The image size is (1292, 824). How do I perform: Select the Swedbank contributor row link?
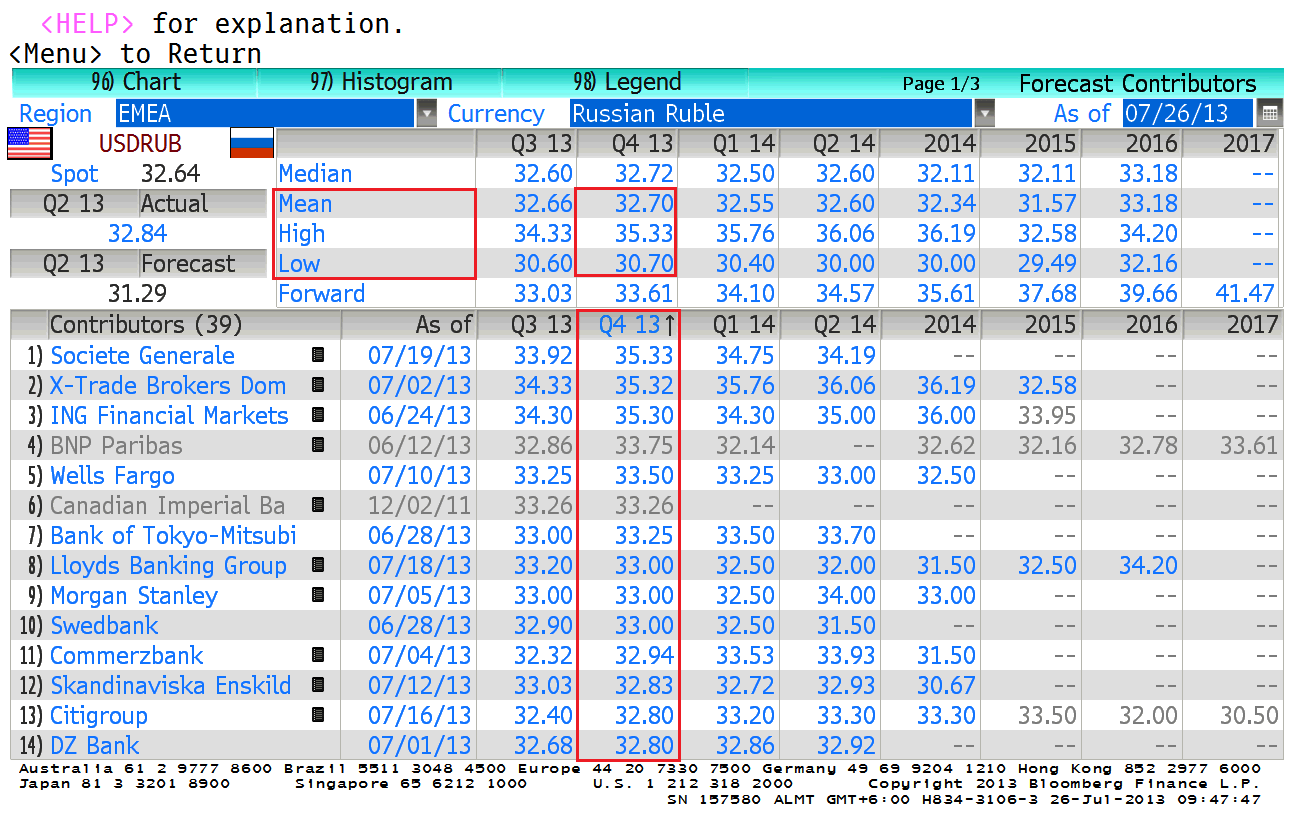[104, 625]
